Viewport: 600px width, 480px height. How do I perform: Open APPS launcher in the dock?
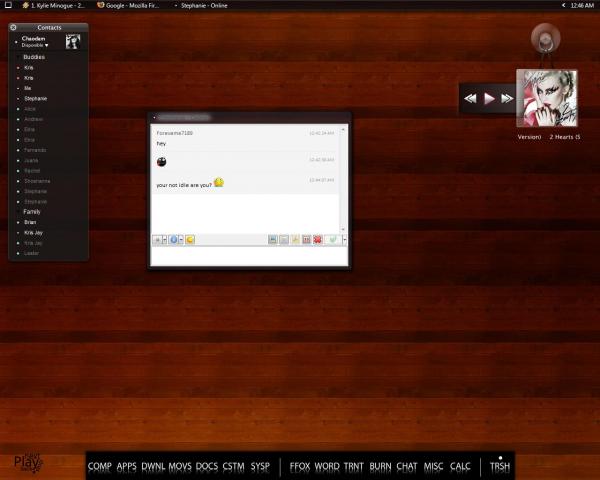(127, 466)
